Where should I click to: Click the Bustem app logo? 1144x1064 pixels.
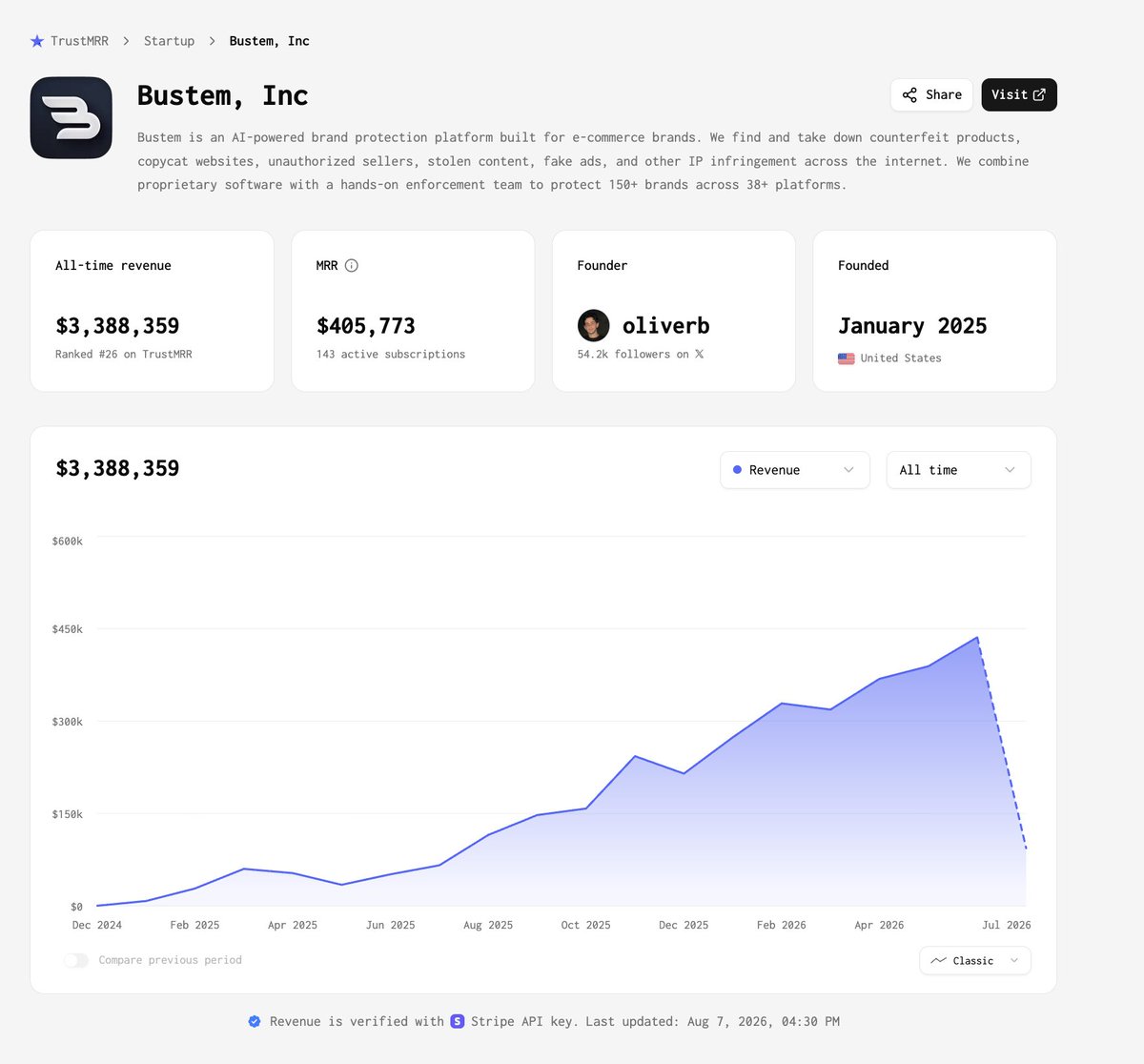71,118
